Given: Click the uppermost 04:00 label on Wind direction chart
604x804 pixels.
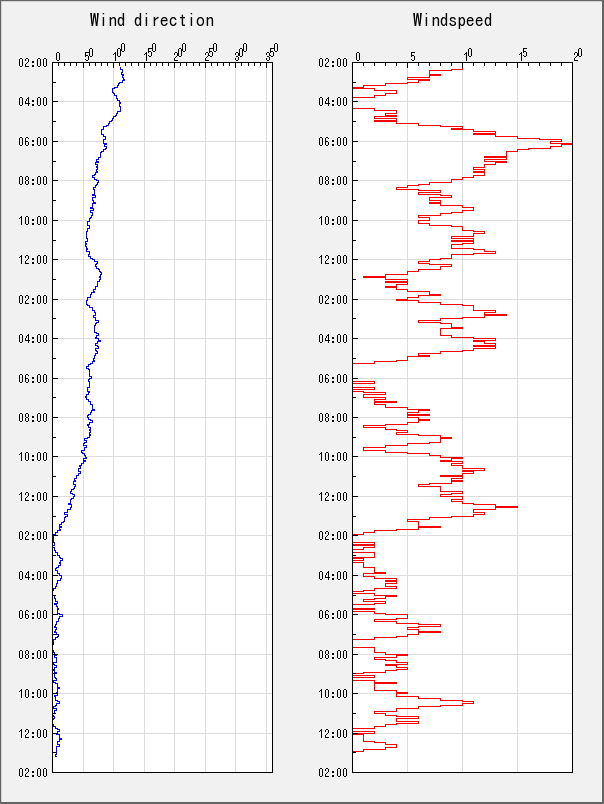Looking at the screenshot, I should point(33,102).
